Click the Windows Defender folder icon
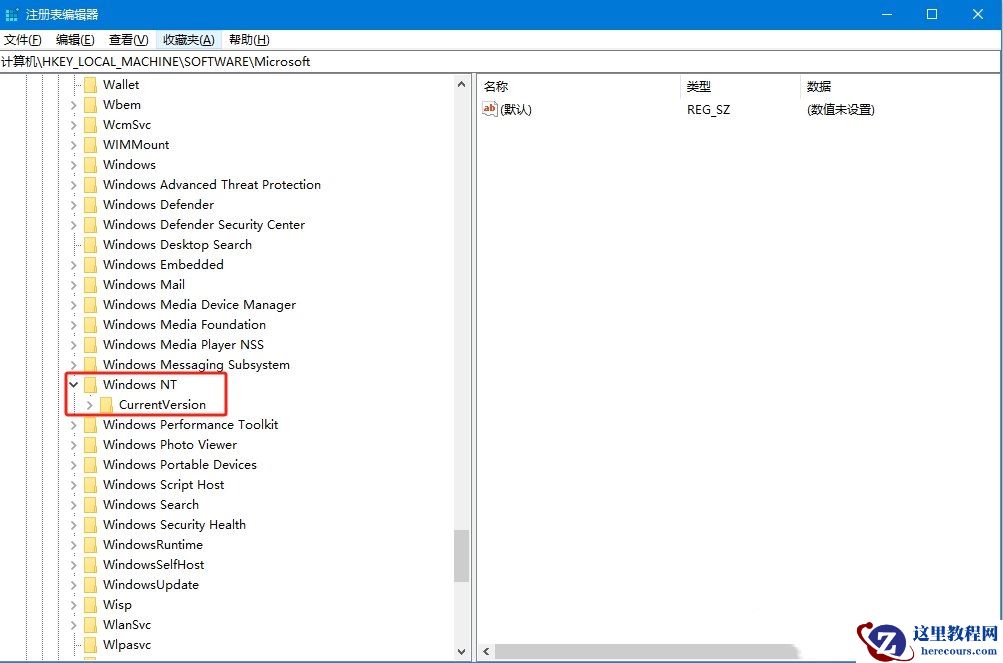The width and height of the screenshot is (1003, 663). click(x=91, y=204)
